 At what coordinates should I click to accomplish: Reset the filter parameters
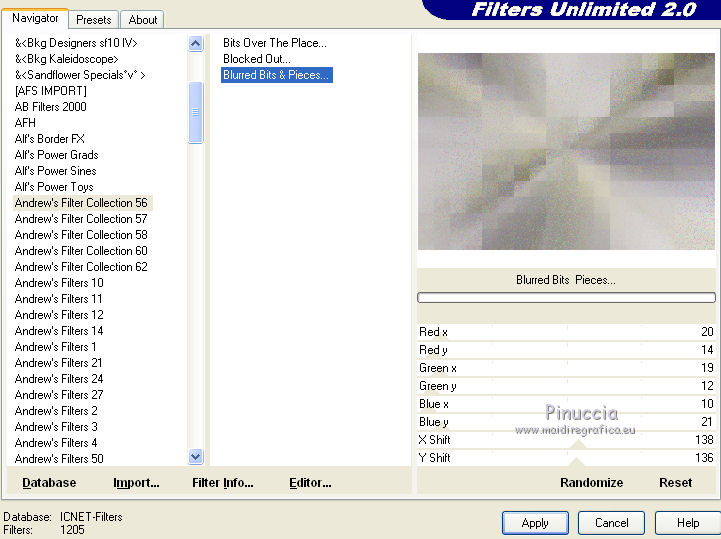pyautogui.click(x=675, y=483)
